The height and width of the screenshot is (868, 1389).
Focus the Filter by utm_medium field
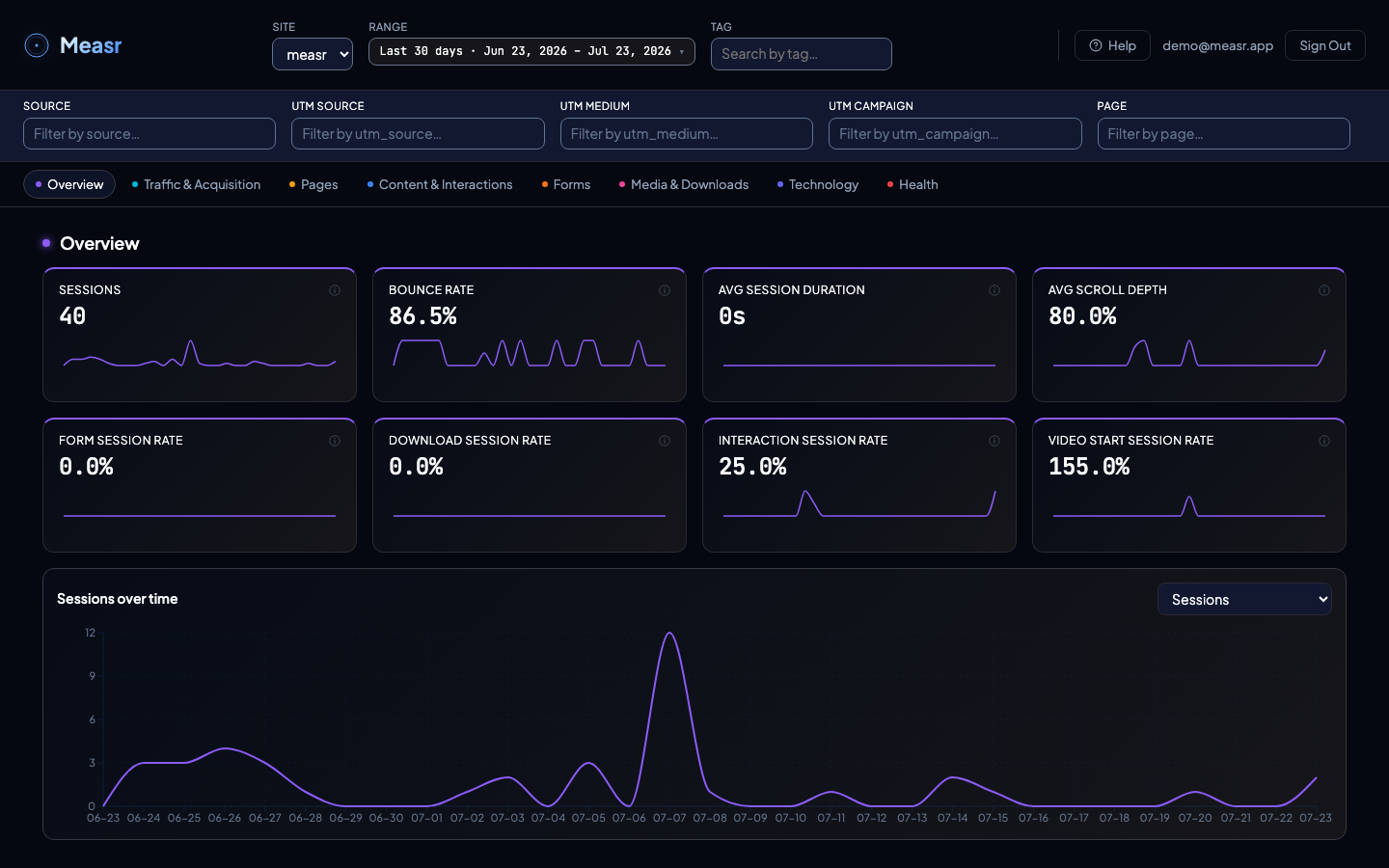pyautogui.click(x=687, y=134)
